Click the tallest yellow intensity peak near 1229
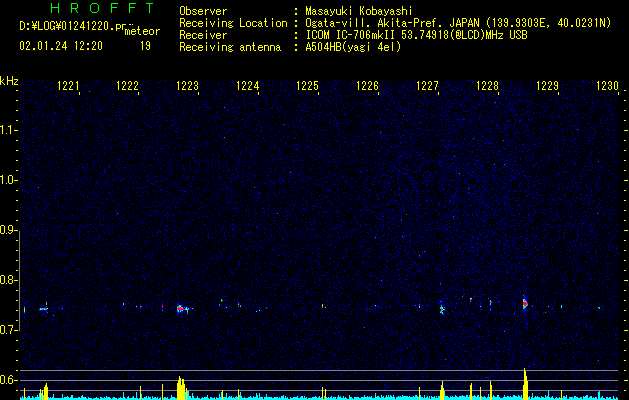 pos(525,384)
